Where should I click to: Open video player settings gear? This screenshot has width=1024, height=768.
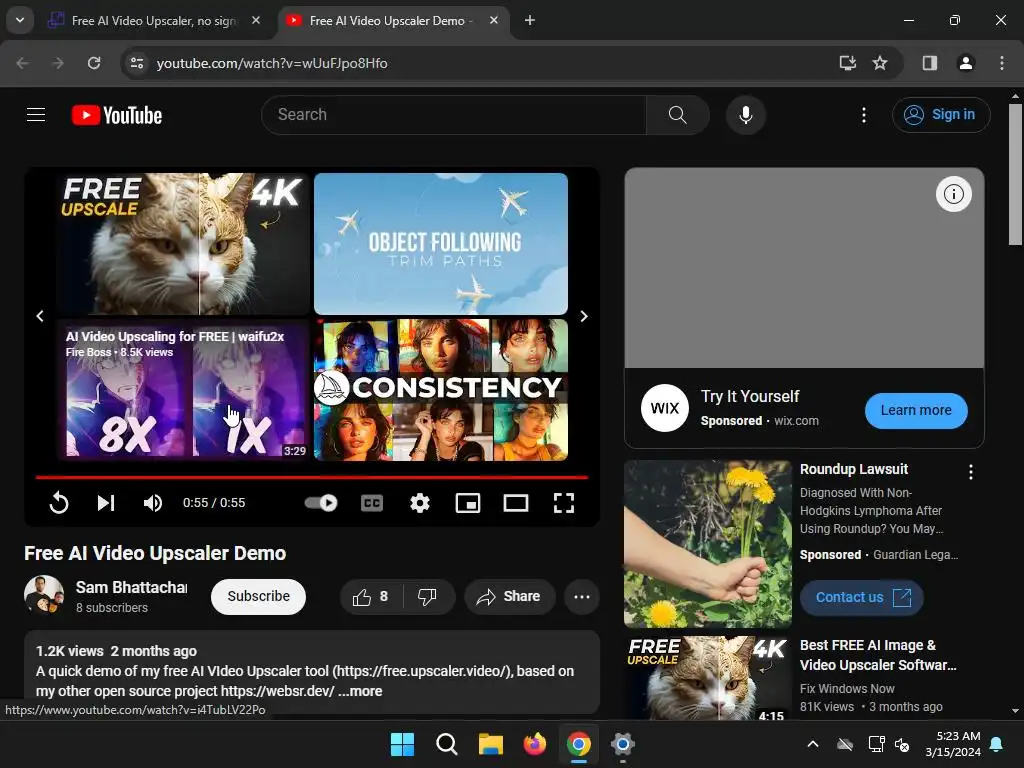pos(420,503)
